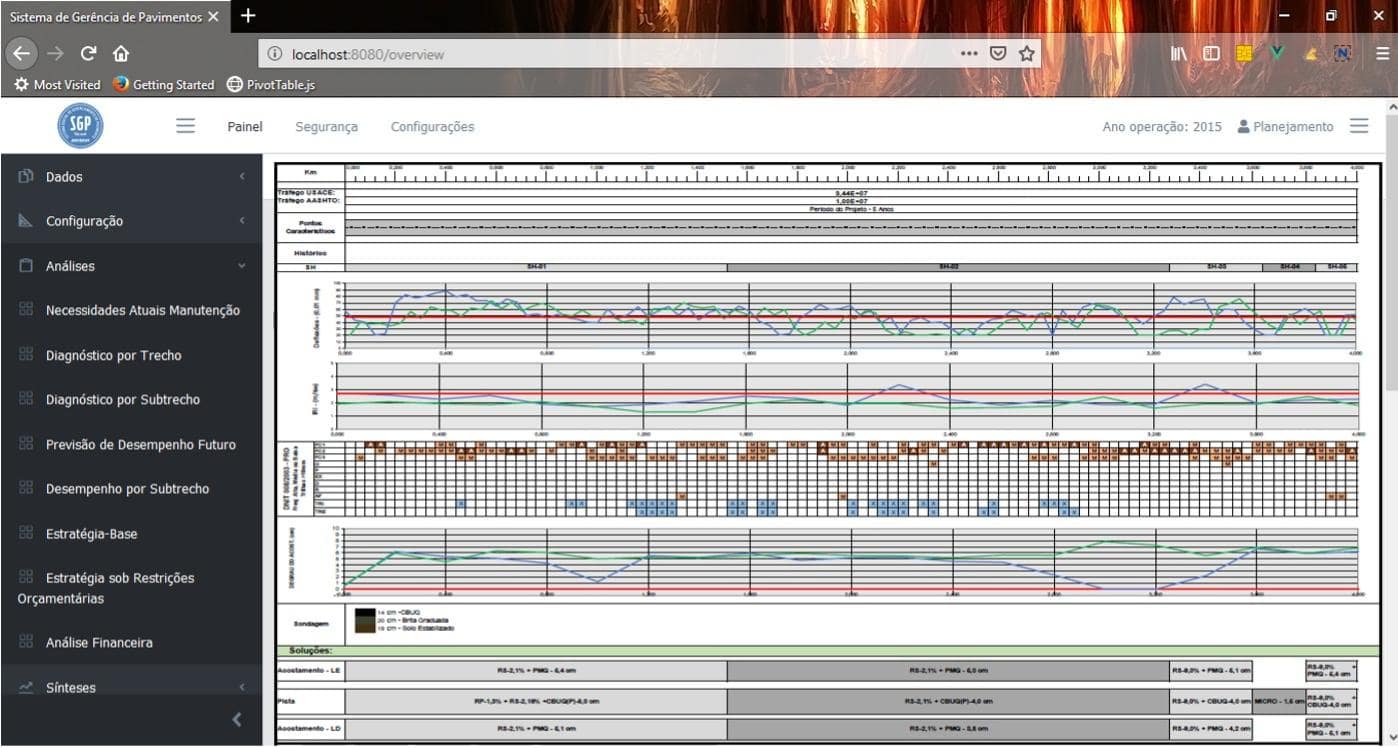Toggle the sidebar hamburger menu icon
This screenshot has width=1398, height=748.
(185, 126)
